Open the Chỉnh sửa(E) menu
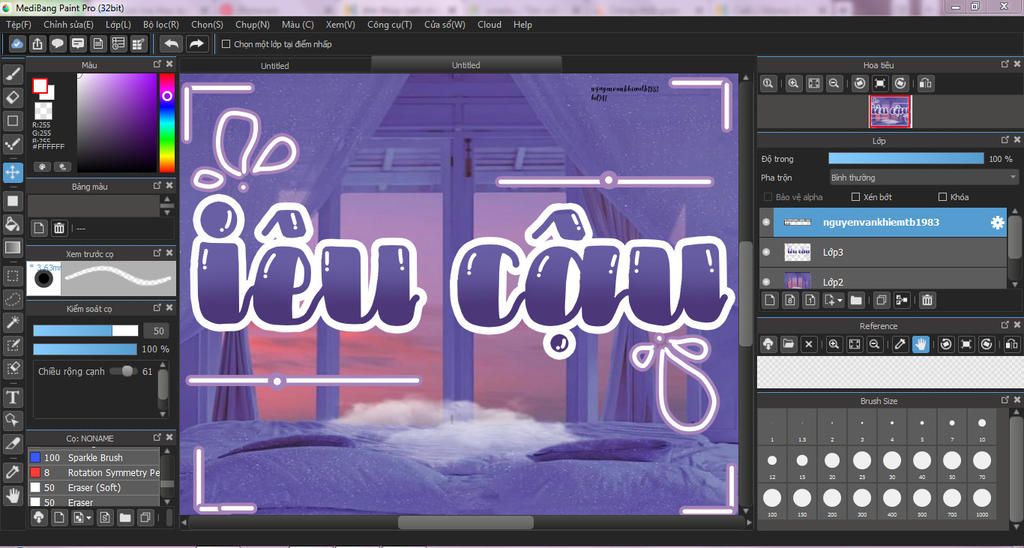 click(x=69, y=24)
